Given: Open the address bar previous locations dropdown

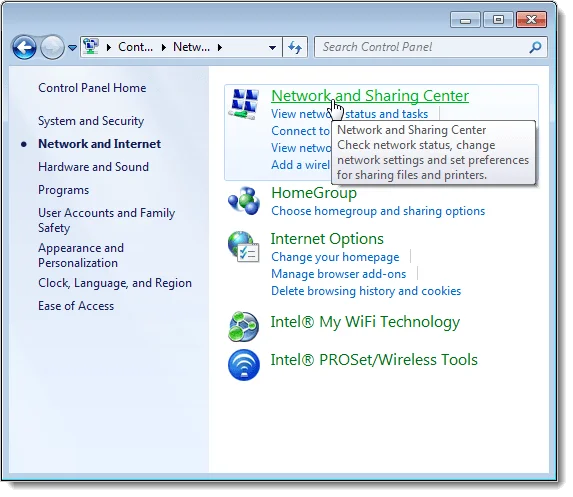Looking at the screenshot, I should [x=272, y=48].
